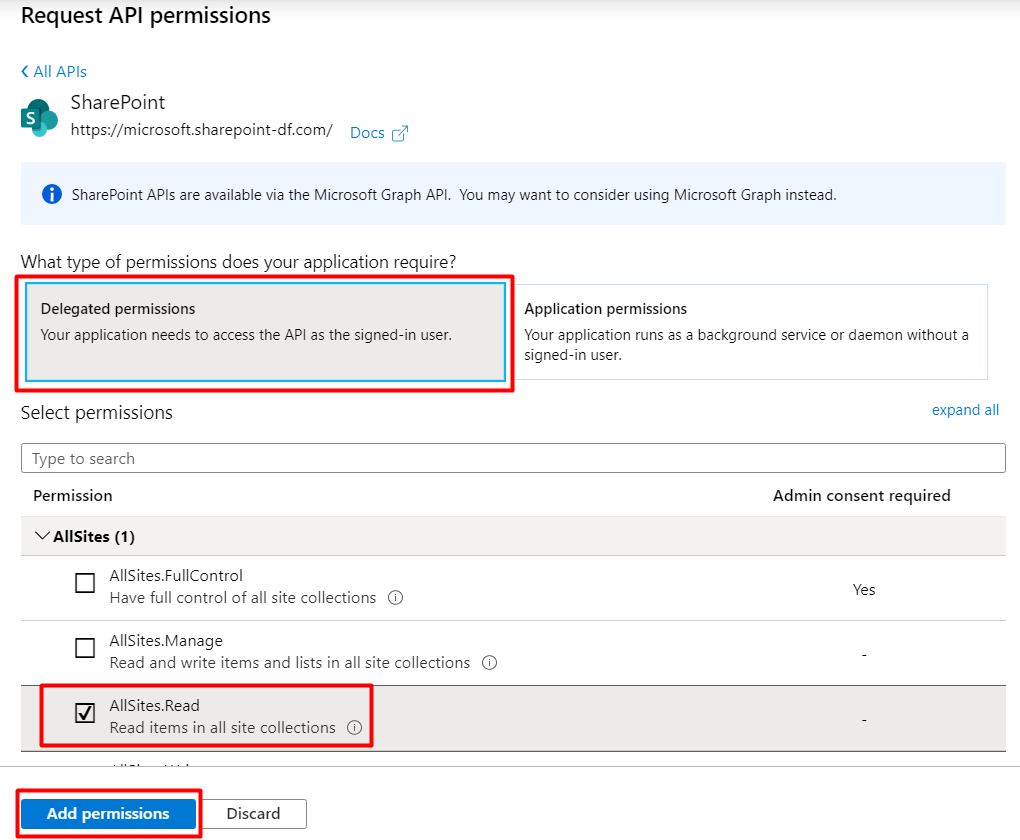
Task: Focus the Type to search field
Action: tap(513, 458)
